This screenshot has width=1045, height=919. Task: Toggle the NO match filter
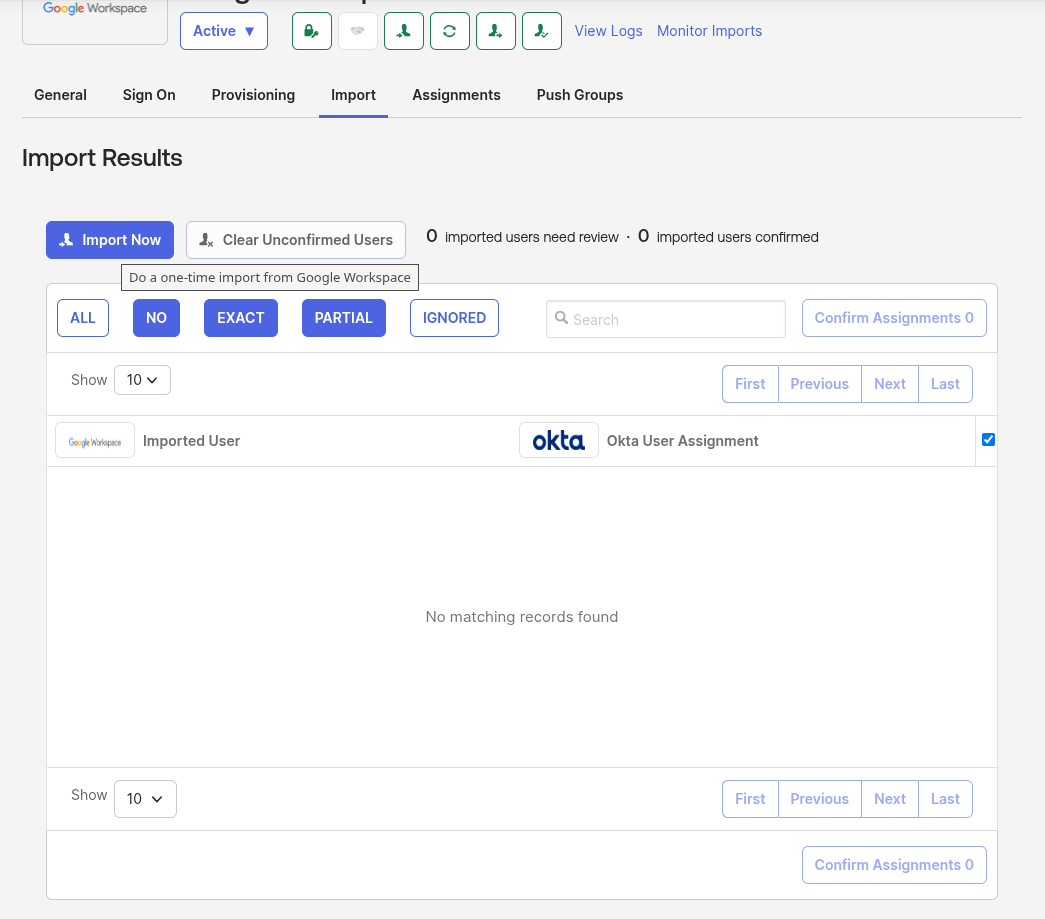tap(156, 318)
